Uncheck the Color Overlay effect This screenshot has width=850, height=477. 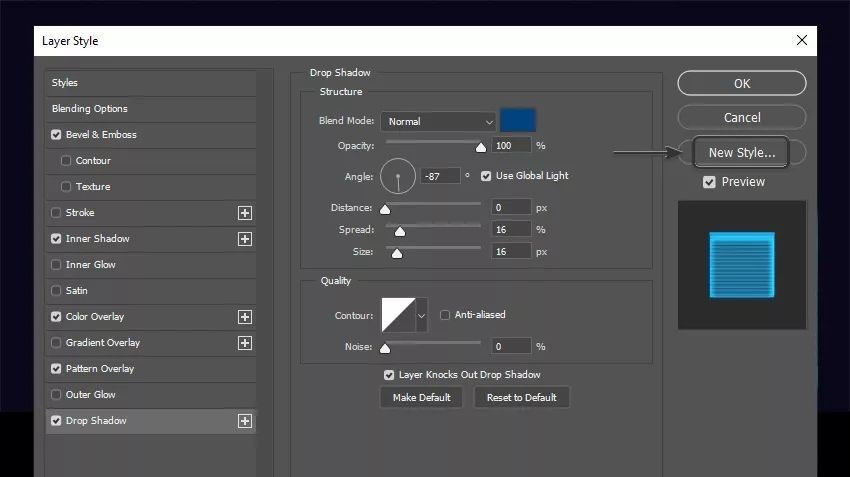tap(56, 317)
